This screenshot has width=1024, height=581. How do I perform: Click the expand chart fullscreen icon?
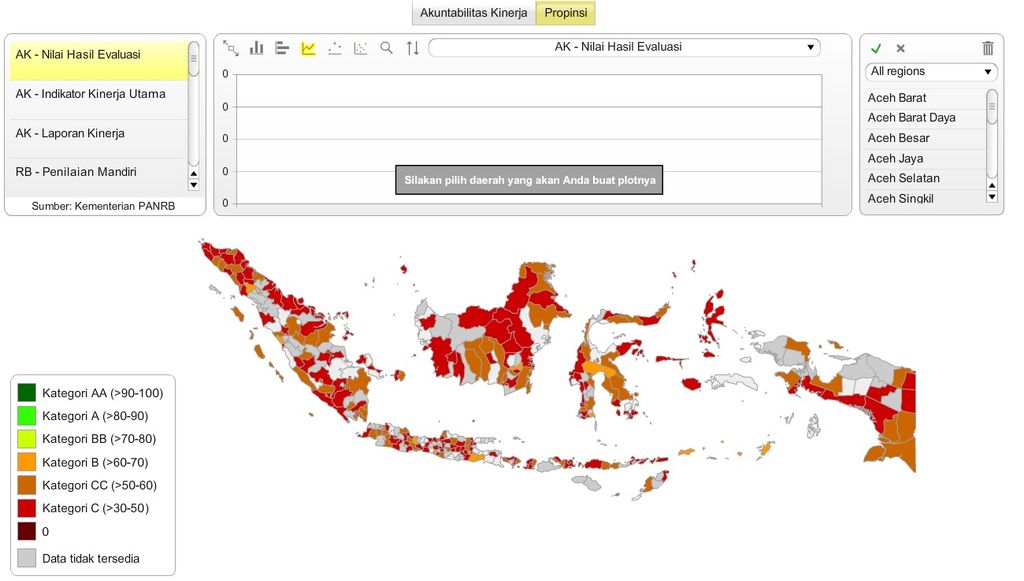coord(231,48)
